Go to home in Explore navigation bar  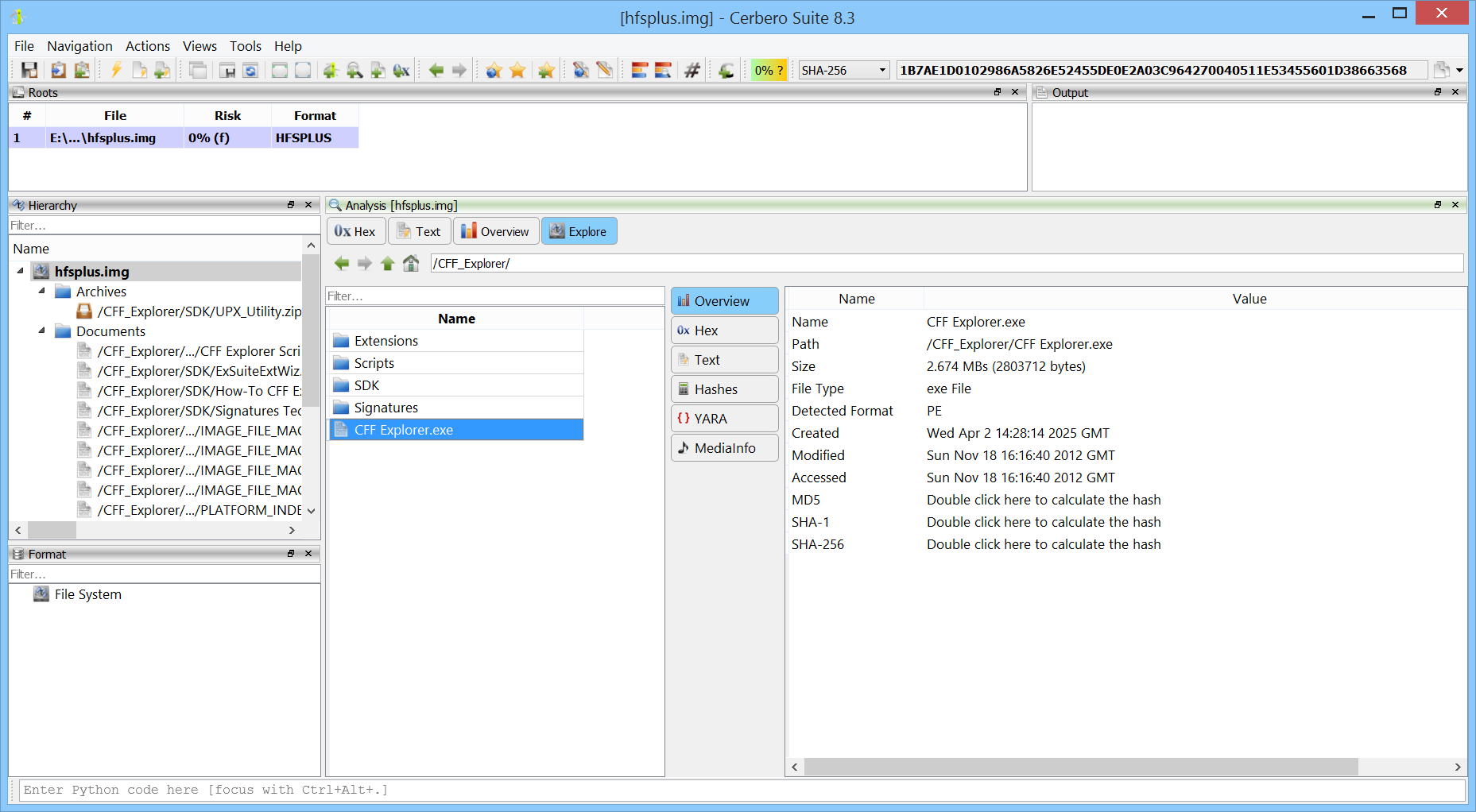coord(411,263)
